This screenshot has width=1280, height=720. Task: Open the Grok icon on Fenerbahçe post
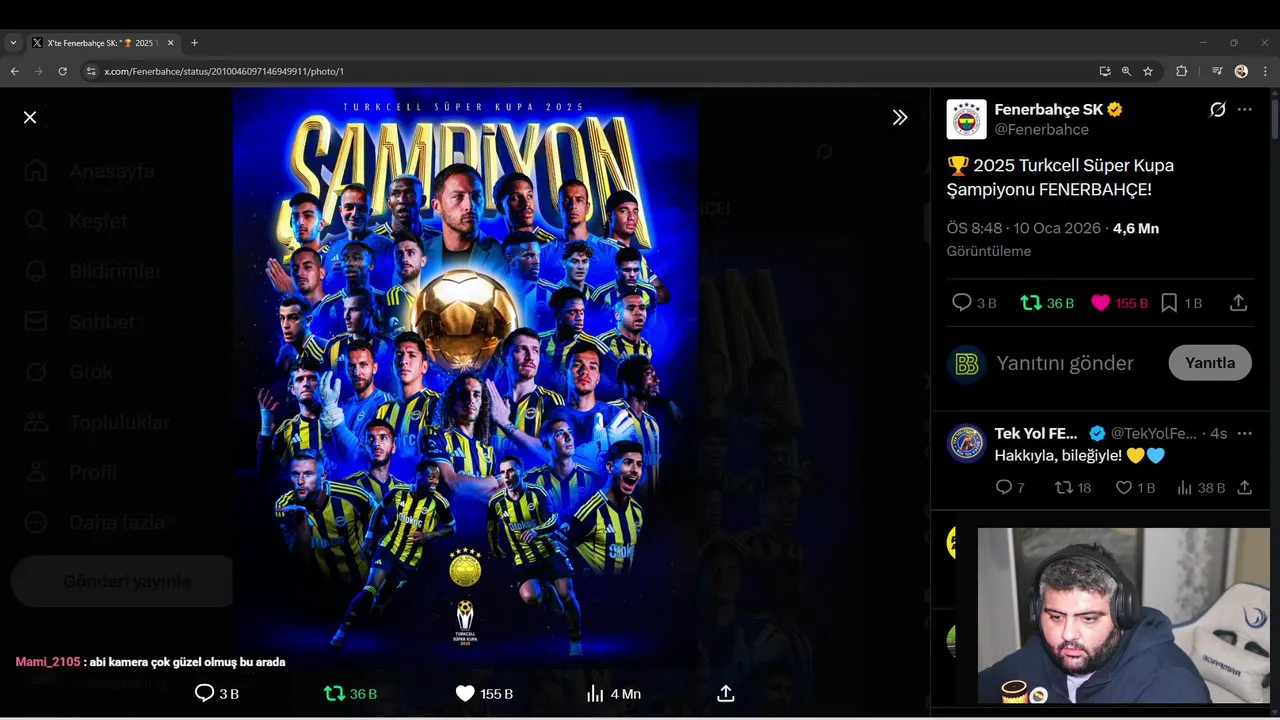pyautogui.click(x=1218, y=109)
